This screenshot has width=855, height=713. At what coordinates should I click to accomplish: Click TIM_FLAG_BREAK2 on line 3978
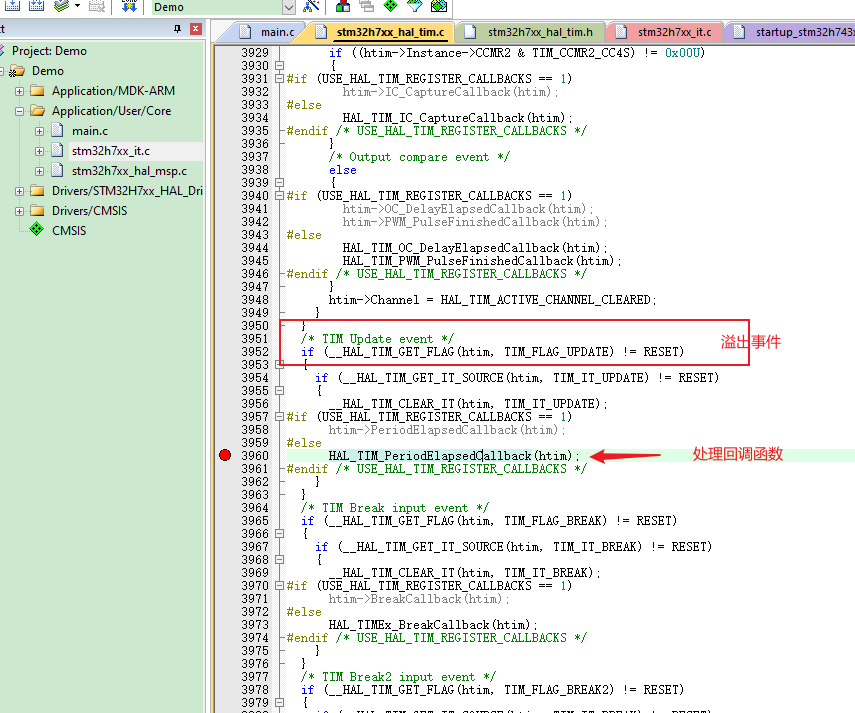[x=559, y=690]
